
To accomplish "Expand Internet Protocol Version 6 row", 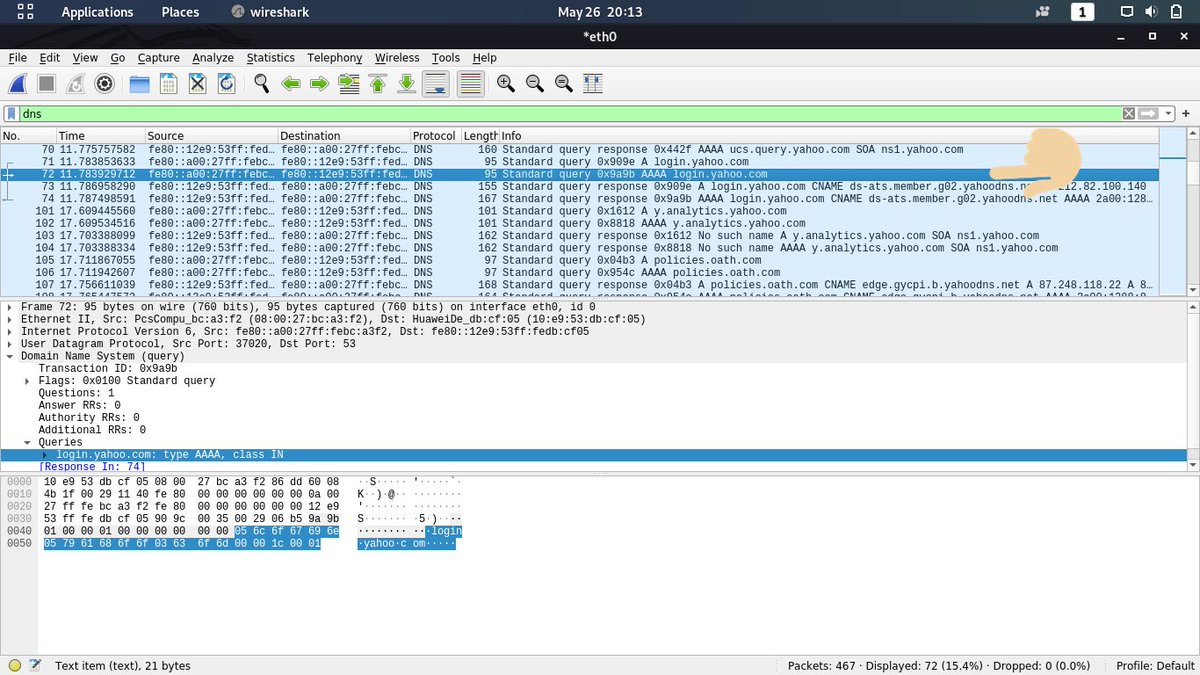I will tap(10, 331).
